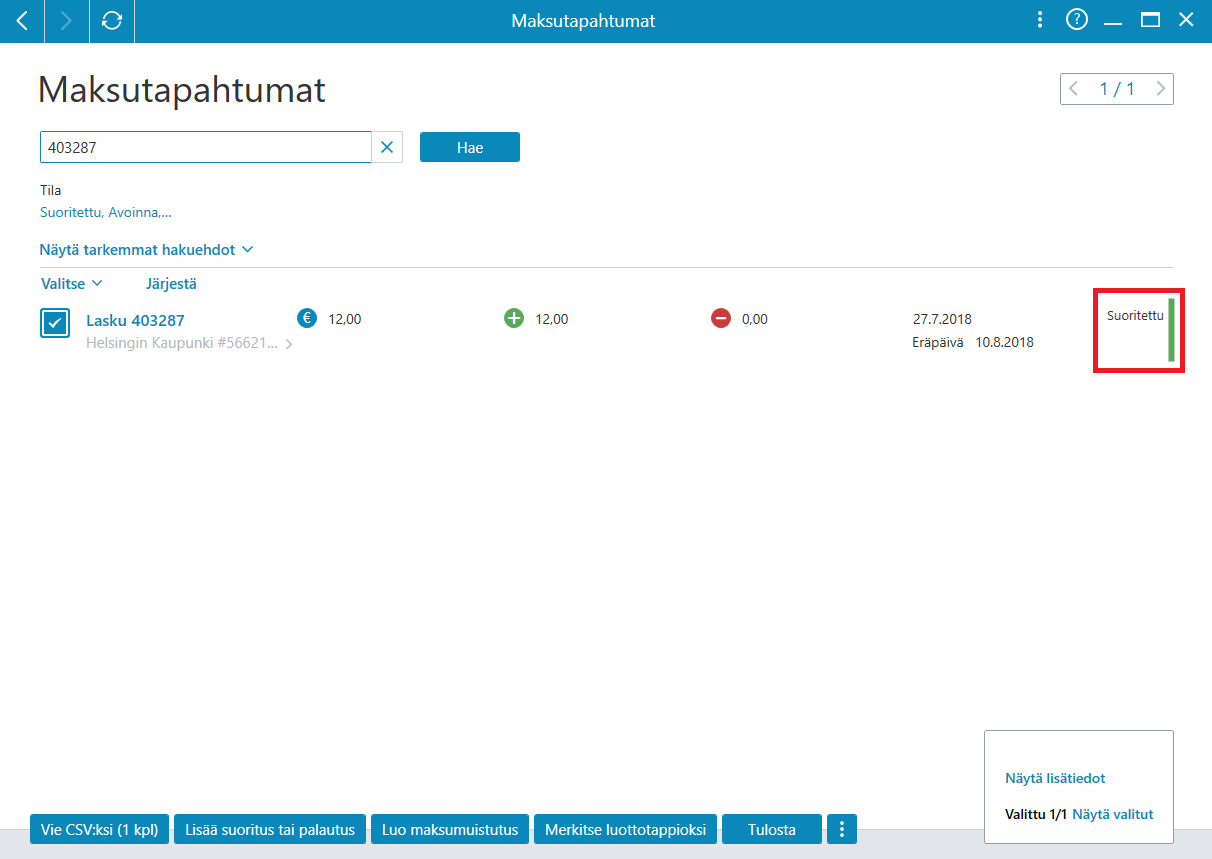The height and width of the screenshot is (859, 1212).
Task: Click the Hae search button
Action: click(x=470, y=147)
